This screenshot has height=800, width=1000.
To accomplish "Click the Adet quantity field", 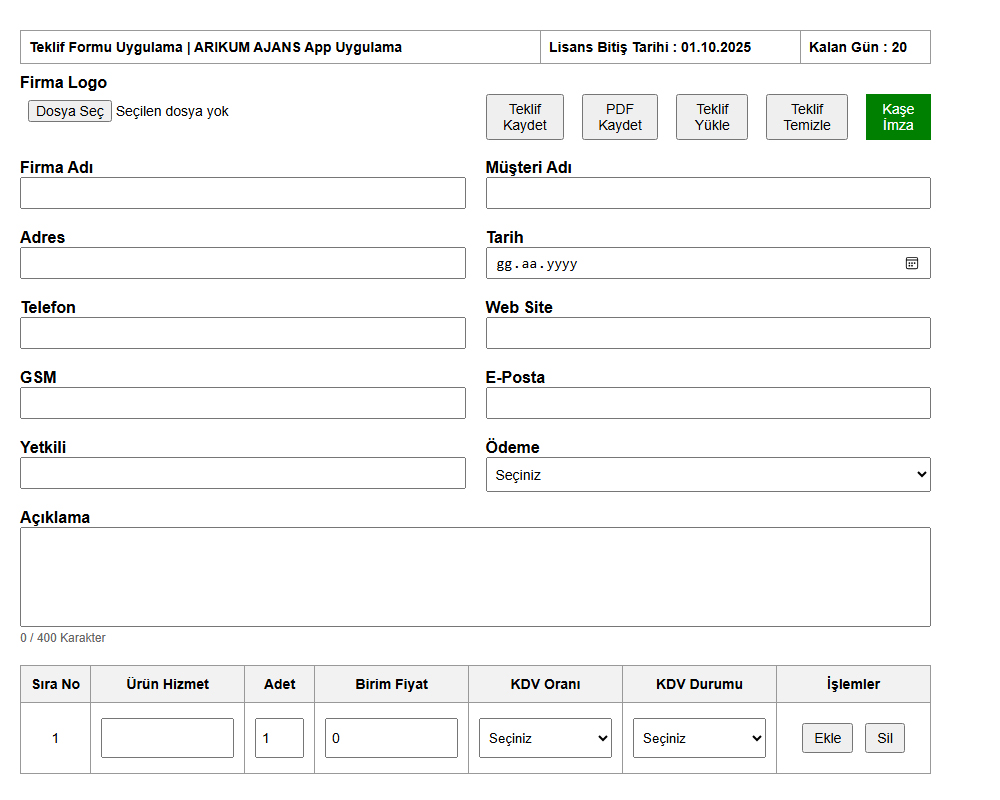I will pyautogui.click(x=279, y=738).
